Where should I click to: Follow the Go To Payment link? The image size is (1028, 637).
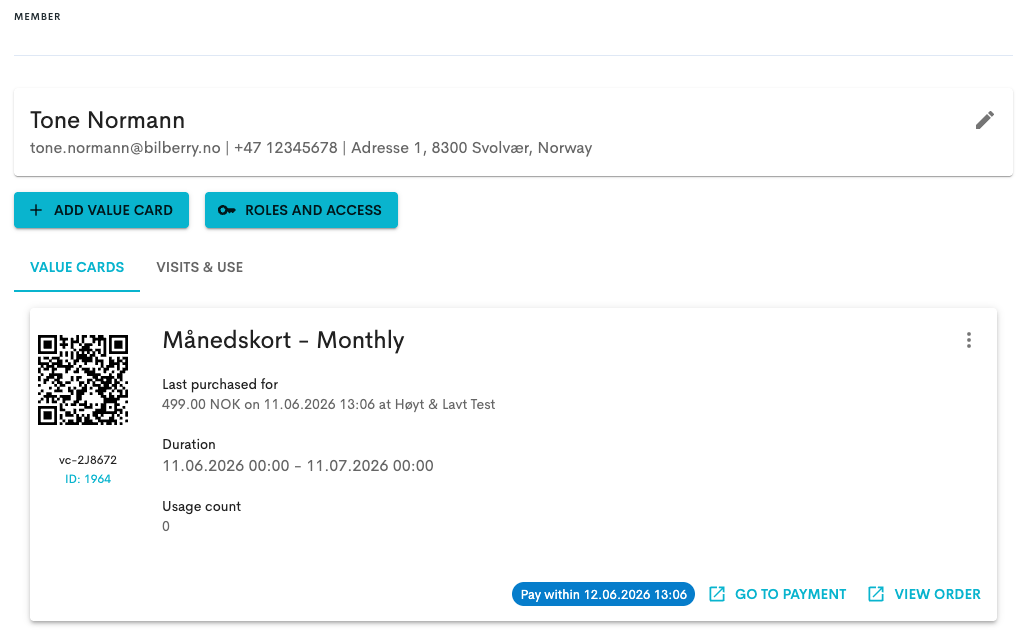pyautogui.click(x=778, y=594)
